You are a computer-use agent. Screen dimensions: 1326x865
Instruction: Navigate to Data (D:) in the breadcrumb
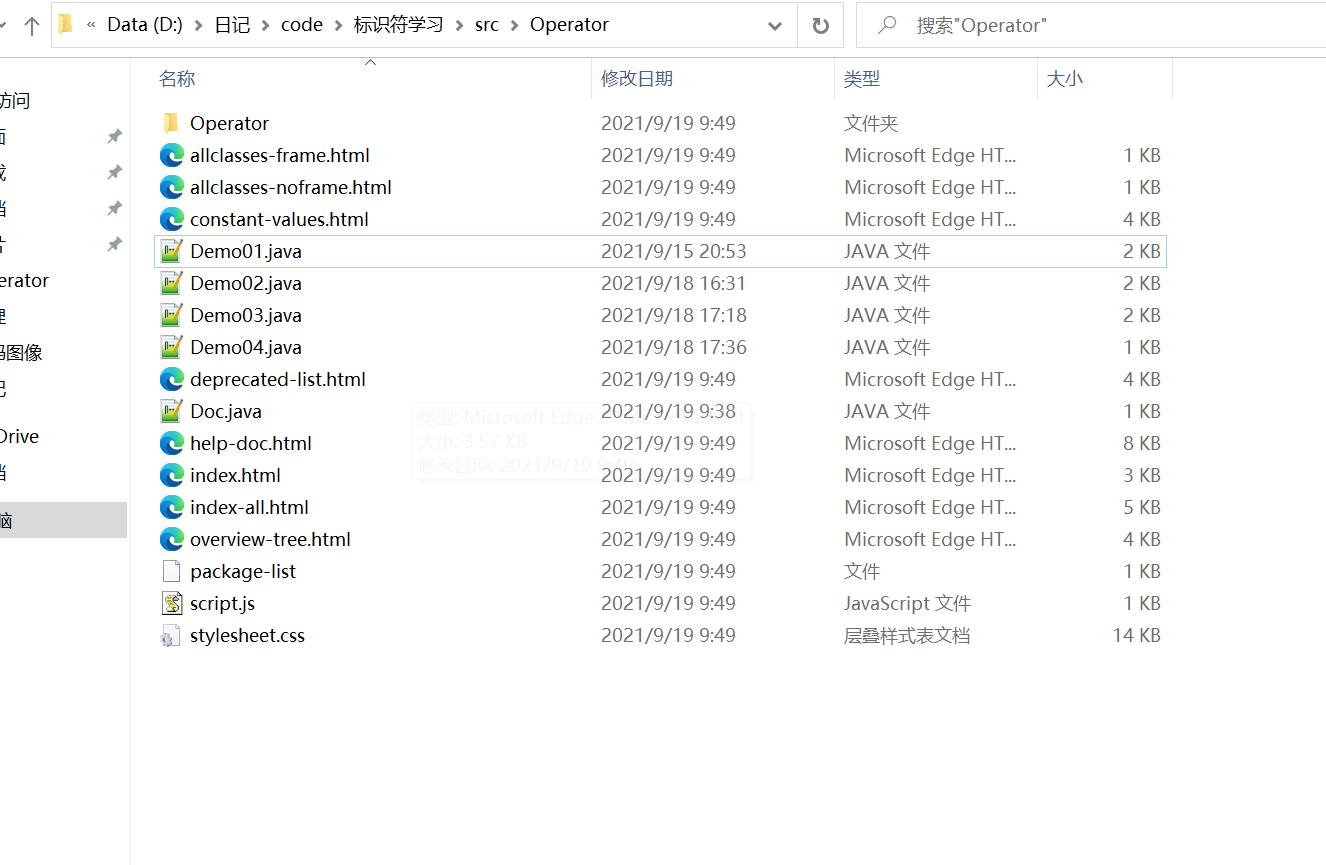(145, 25)
